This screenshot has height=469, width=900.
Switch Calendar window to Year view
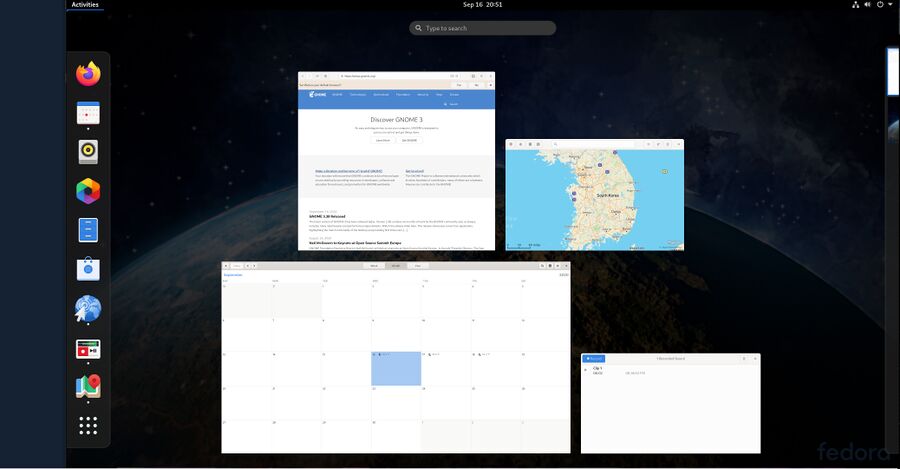417,266
